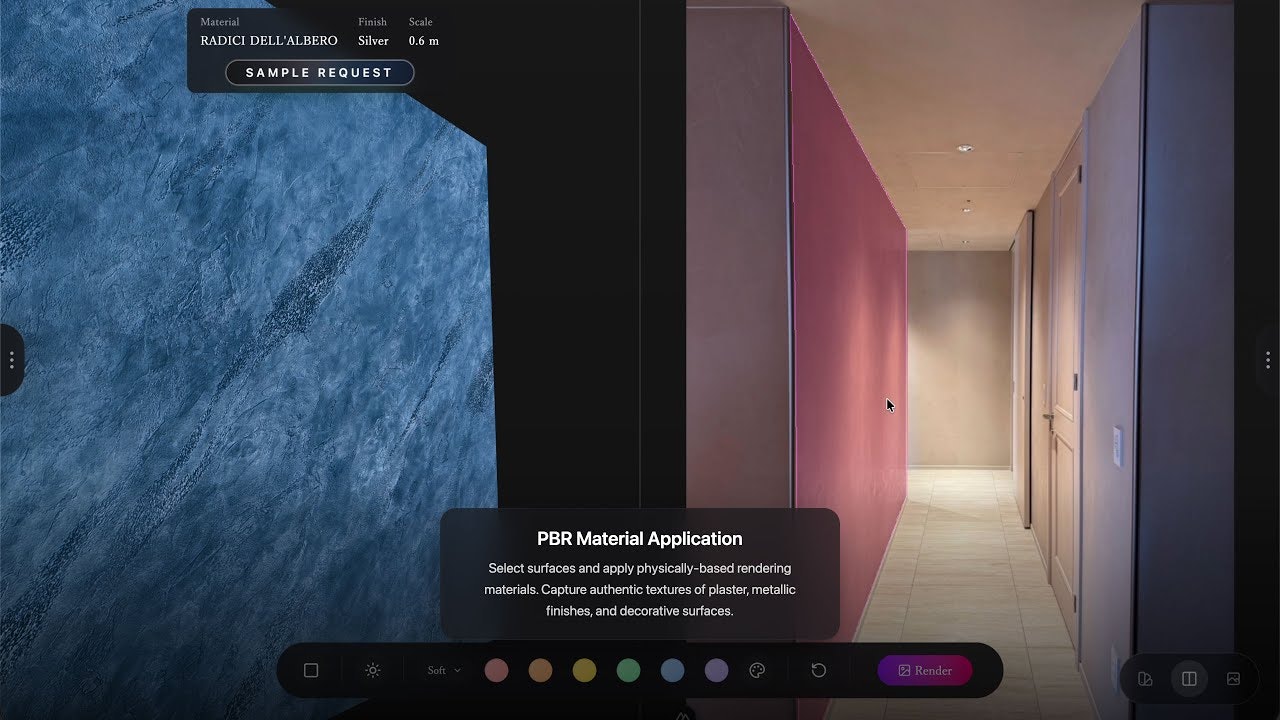This screenshot has width=1280, height=720.
Task: Toggle the green material option
Action: [x=628, y=670]
